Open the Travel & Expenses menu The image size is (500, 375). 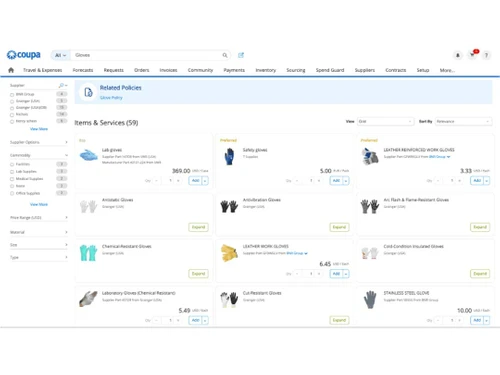[x=42, y=70]
